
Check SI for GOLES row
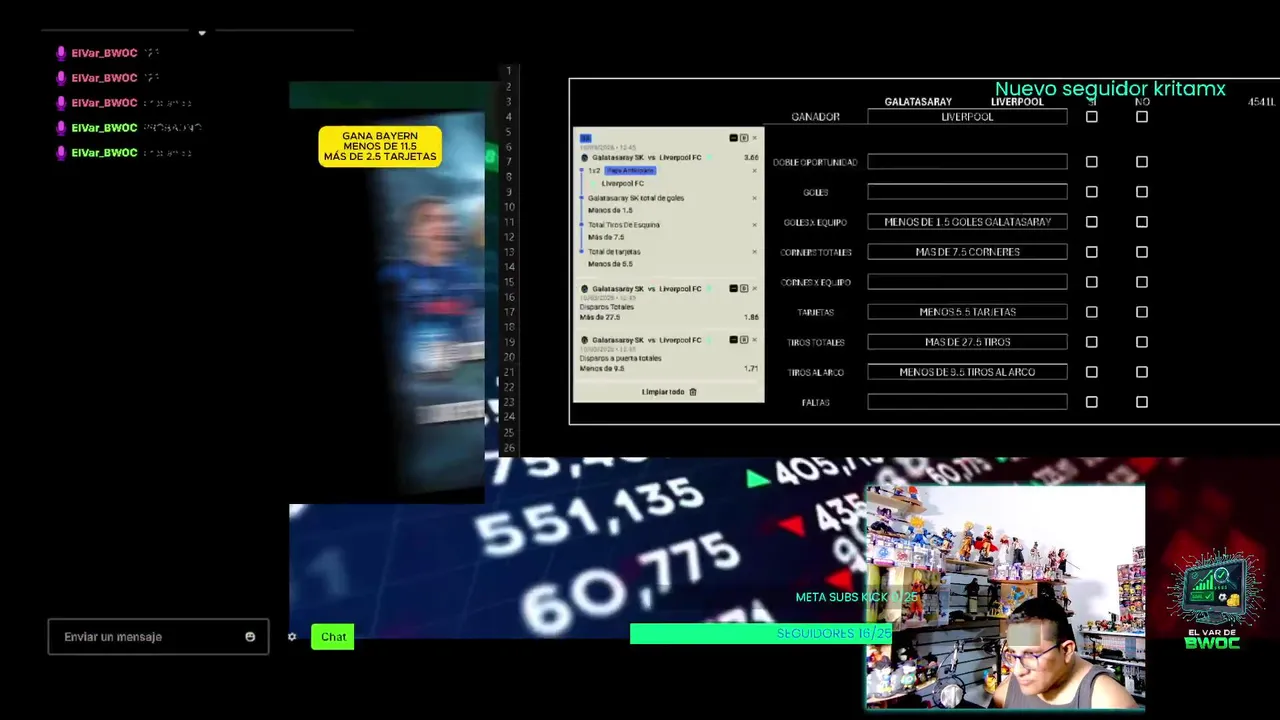tap(1092, 192)
